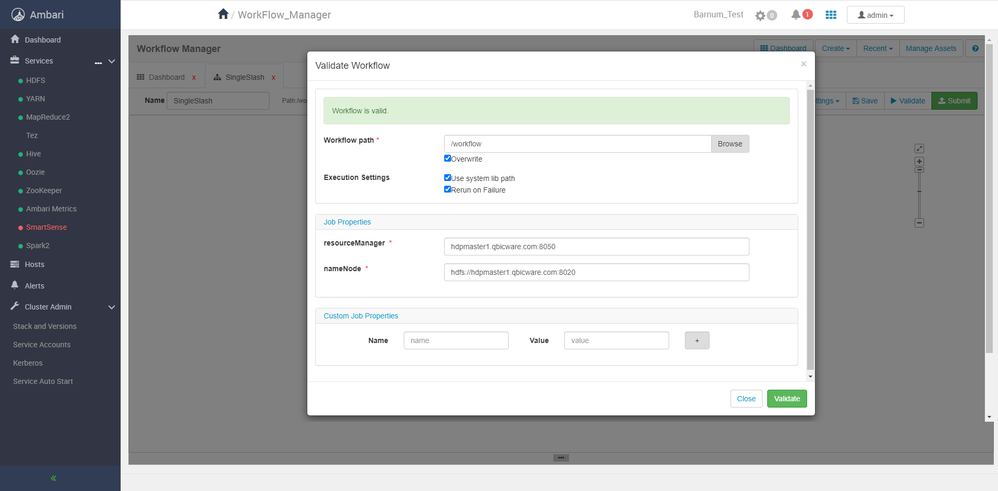
Task: Click the plus add property button
Action: 697,341
